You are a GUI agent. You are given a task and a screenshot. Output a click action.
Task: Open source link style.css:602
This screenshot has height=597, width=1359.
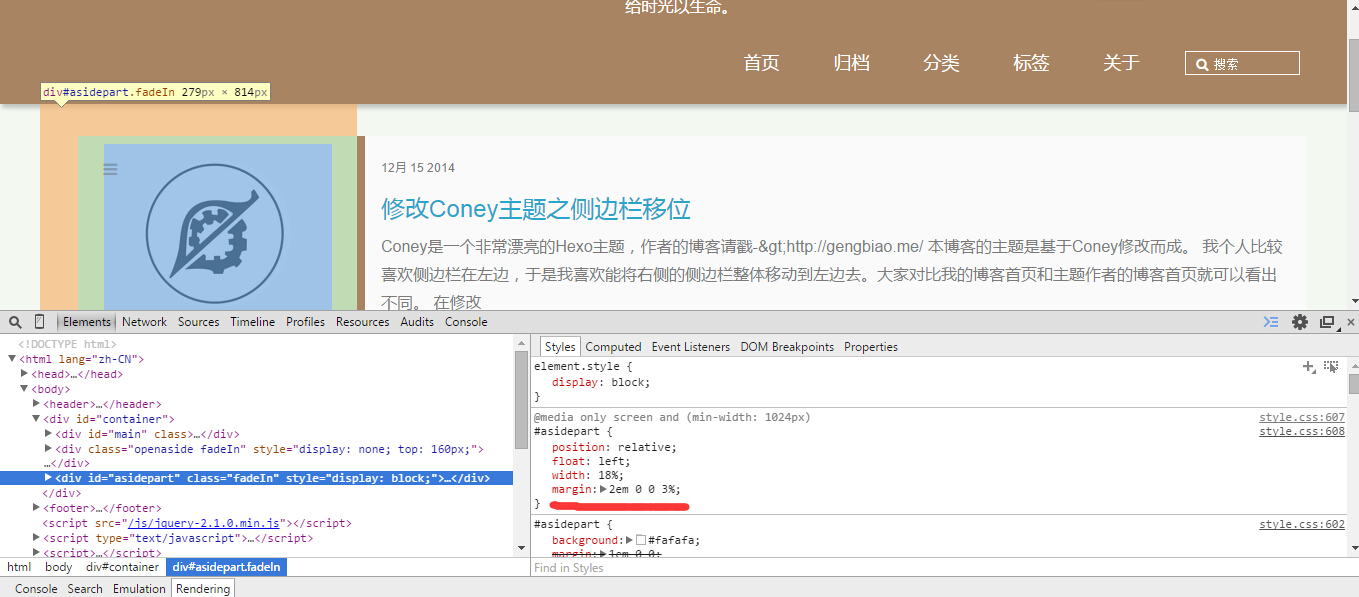[x=1302, y=524]
